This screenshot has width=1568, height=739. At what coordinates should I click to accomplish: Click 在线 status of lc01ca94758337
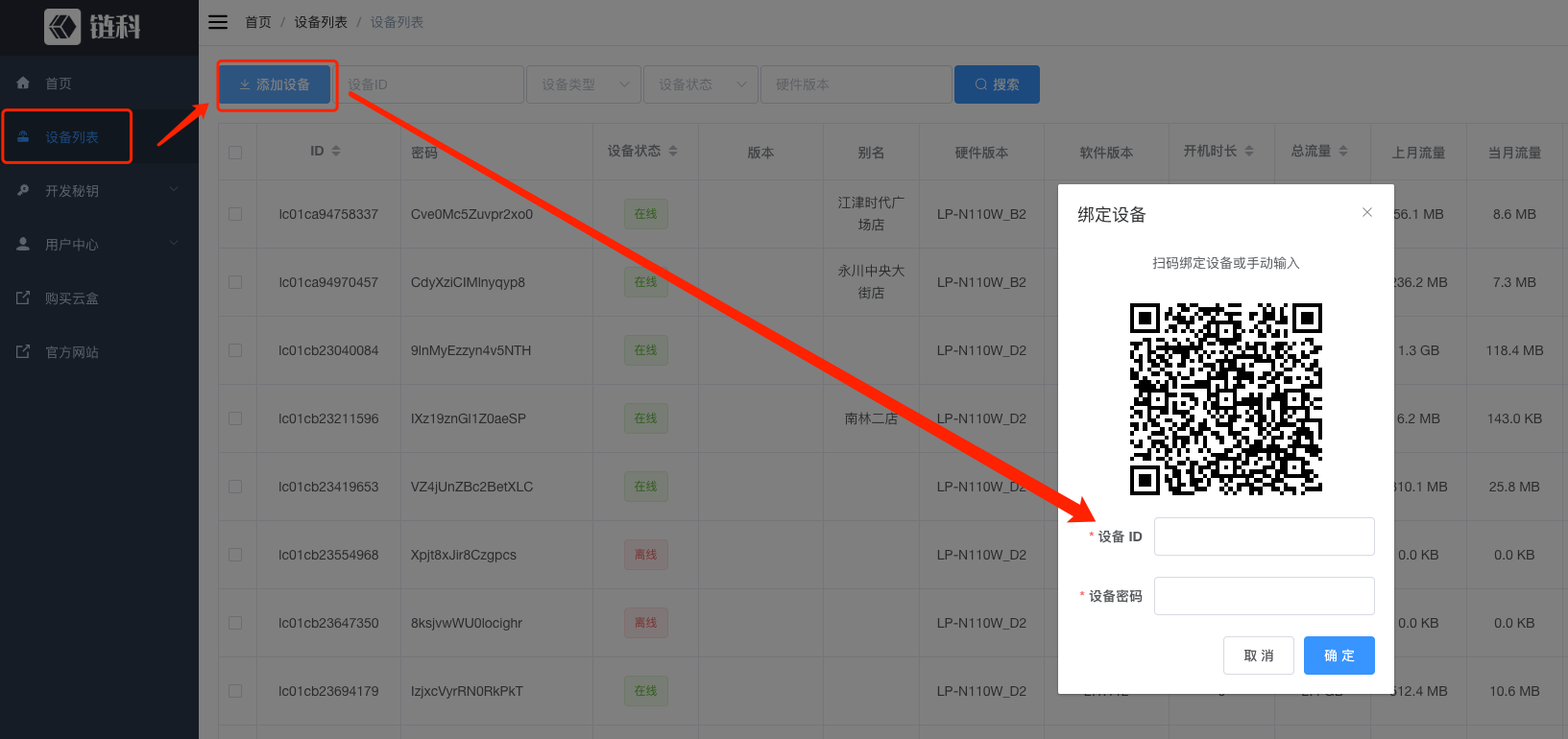pyautogui.click(x=646, y=214)
